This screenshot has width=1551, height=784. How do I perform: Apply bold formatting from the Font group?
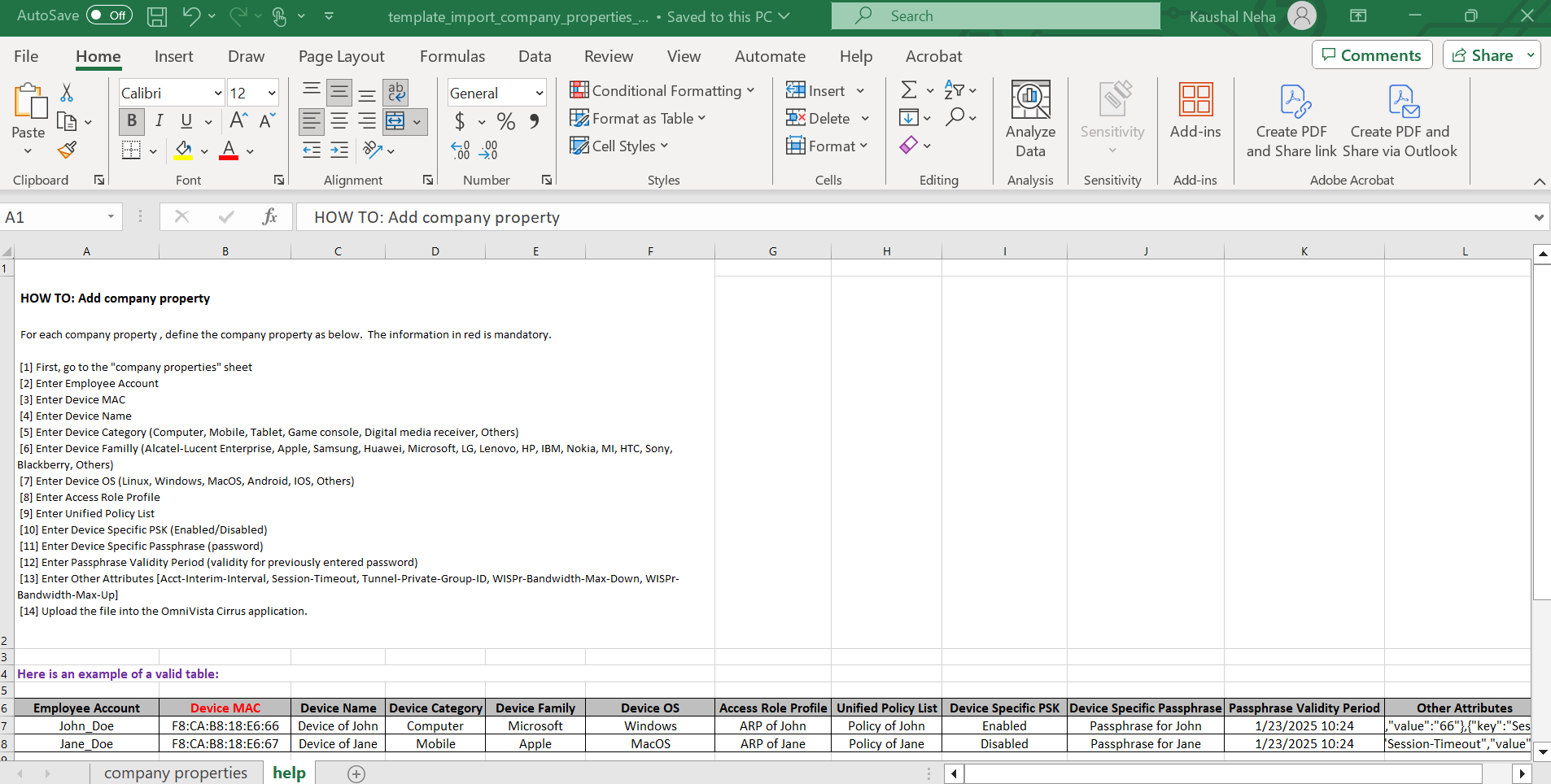coord(131,121)
